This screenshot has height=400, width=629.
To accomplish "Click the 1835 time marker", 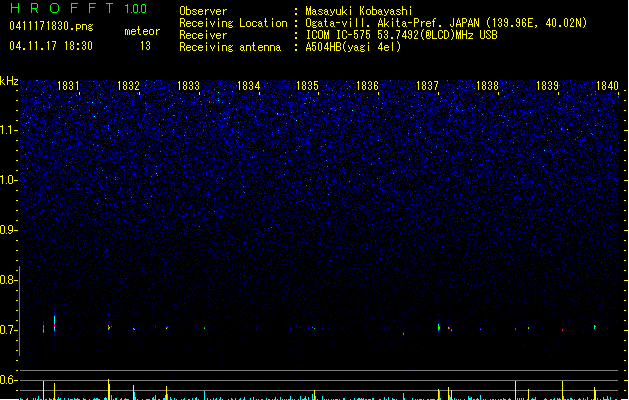I will pos(307,86).
